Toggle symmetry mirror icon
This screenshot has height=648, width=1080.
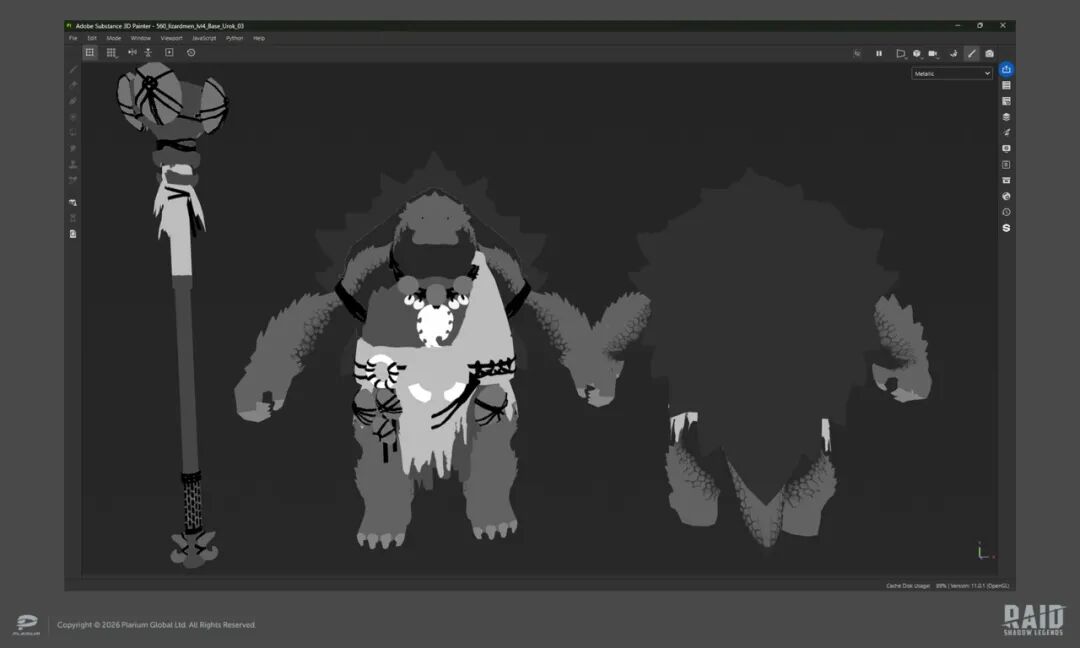[132, 52]
